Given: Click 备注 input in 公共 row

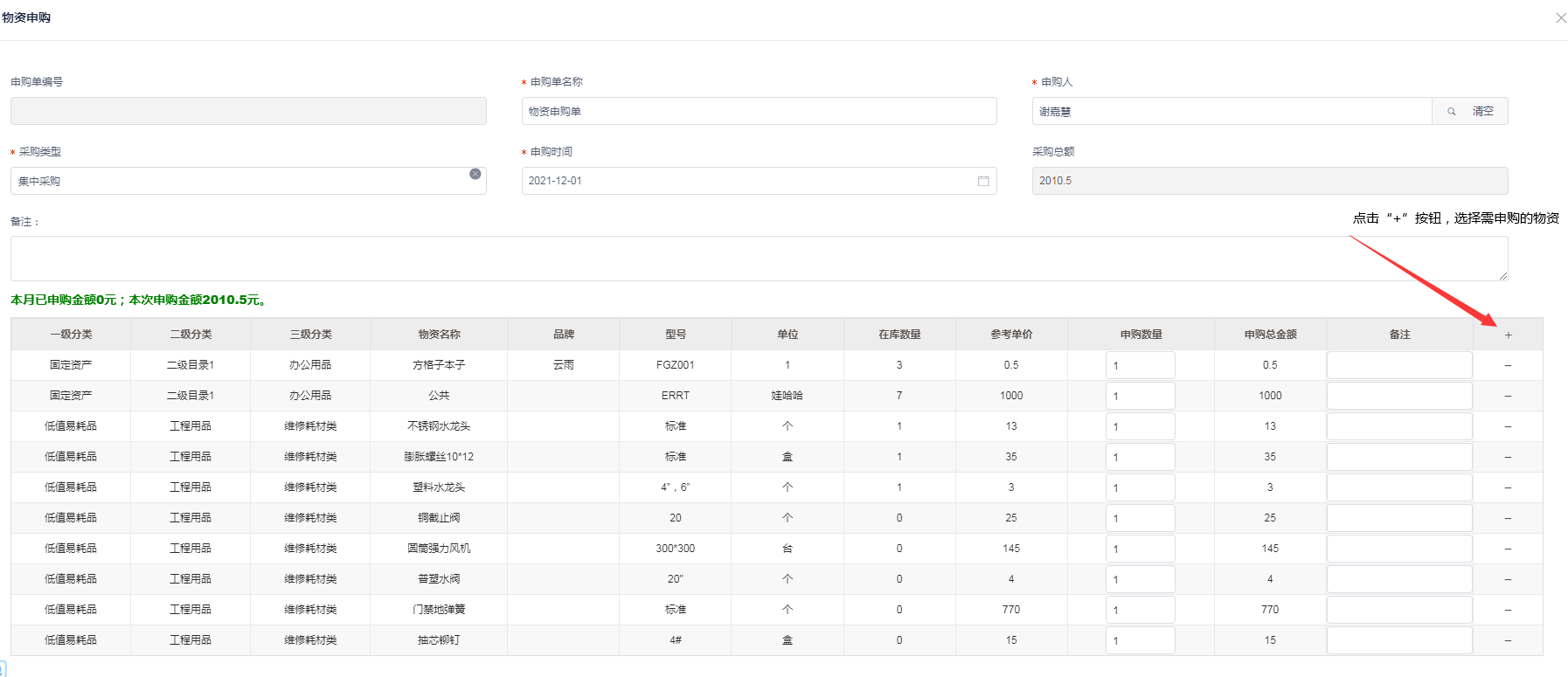Looking at the screenshot, I should coord(1399,396).
